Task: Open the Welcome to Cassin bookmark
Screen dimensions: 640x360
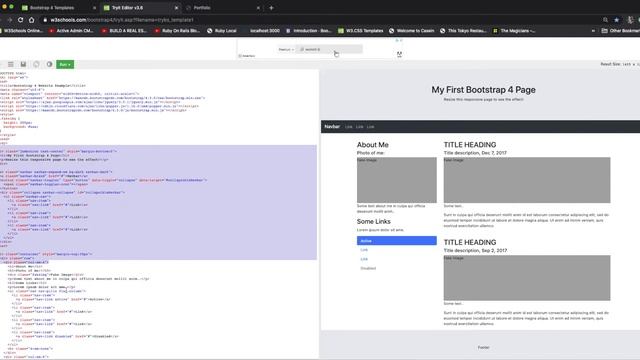Action: point(412,31)
